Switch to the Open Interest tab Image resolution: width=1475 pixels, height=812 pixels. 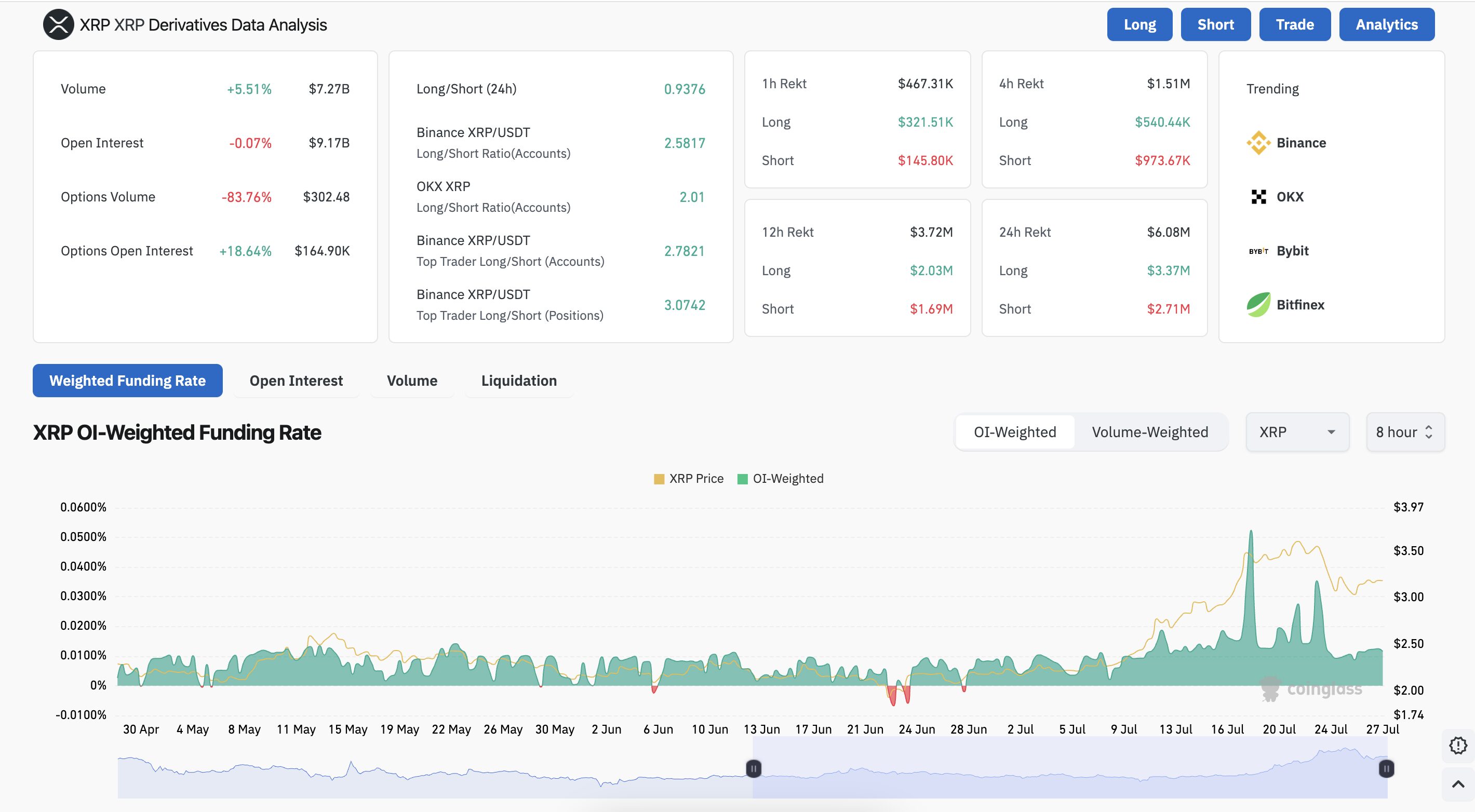[x=296, y=381]
